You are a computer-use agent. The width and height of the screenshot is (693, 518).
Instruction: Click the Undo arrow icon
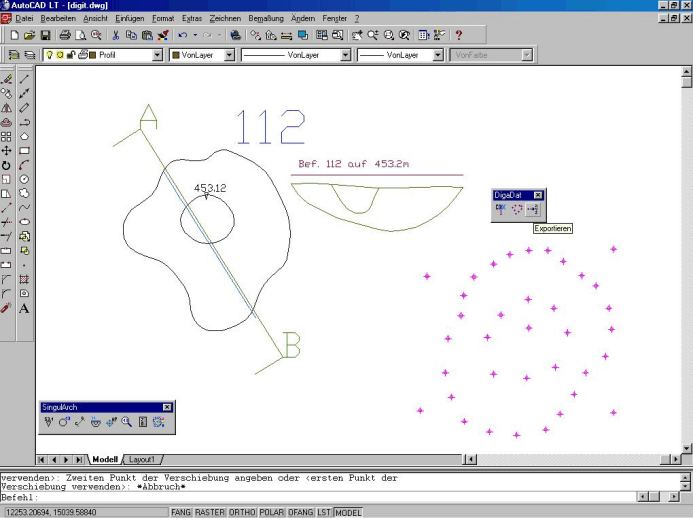[x=182, y=35]
